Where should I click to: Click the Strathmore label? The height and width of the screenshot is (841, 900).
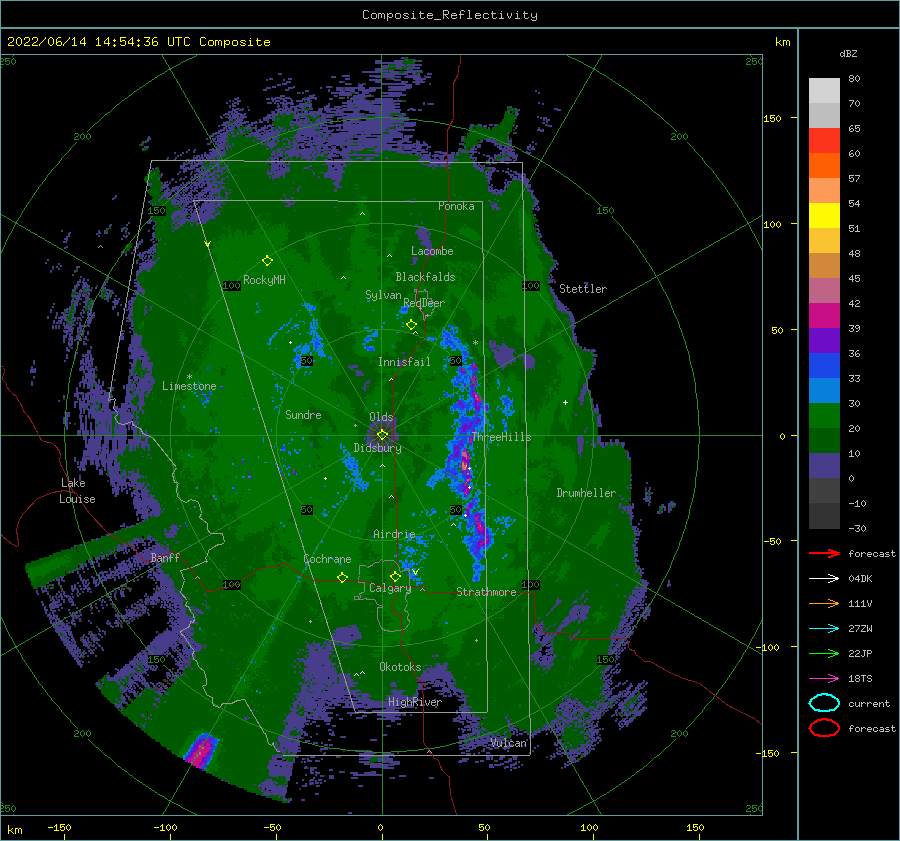(486, 592)
